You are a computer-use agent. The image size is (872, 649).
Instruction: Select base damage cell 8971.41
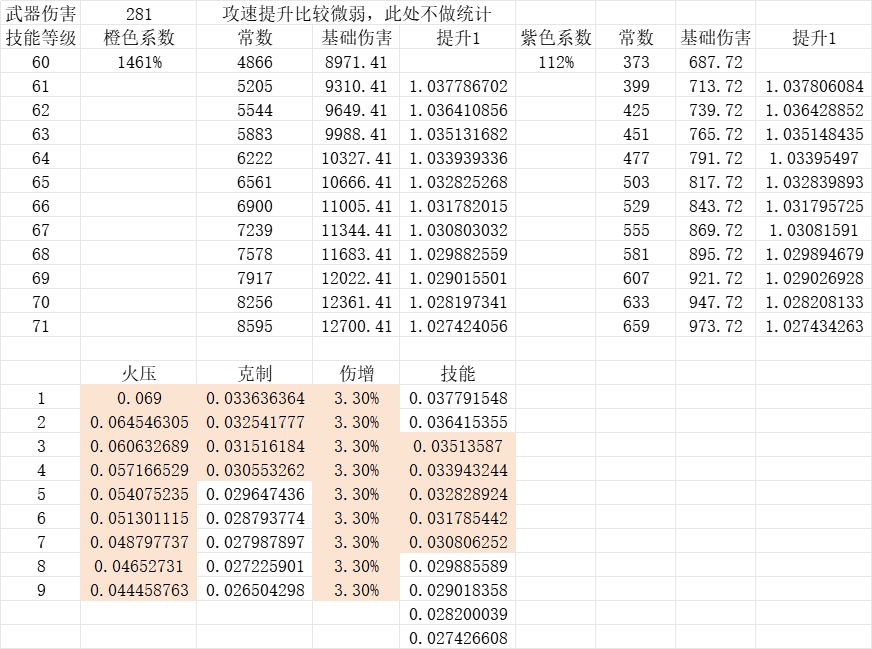coord(356,62)
